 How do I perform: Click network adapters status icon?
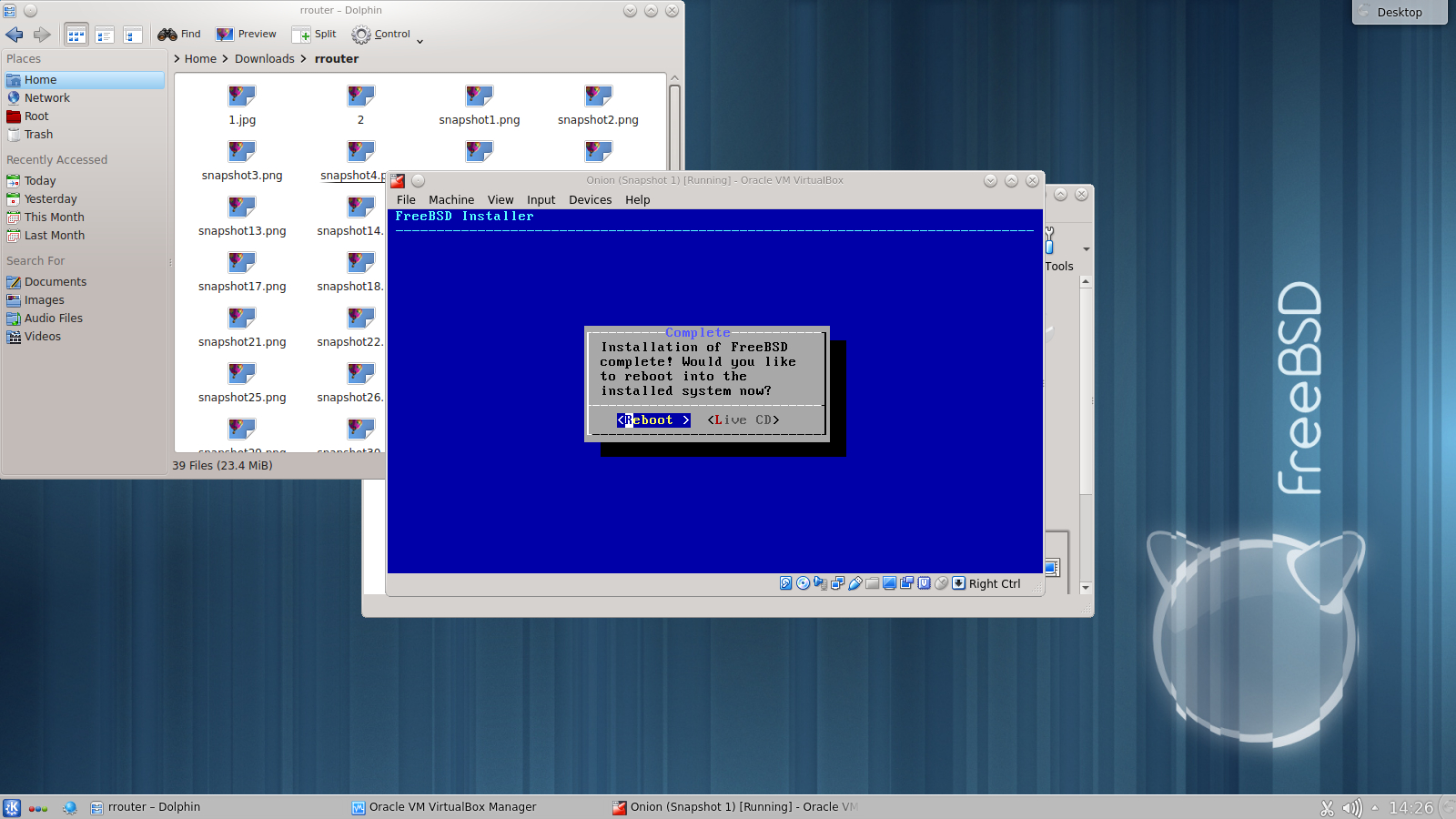(x=838, y=583)
